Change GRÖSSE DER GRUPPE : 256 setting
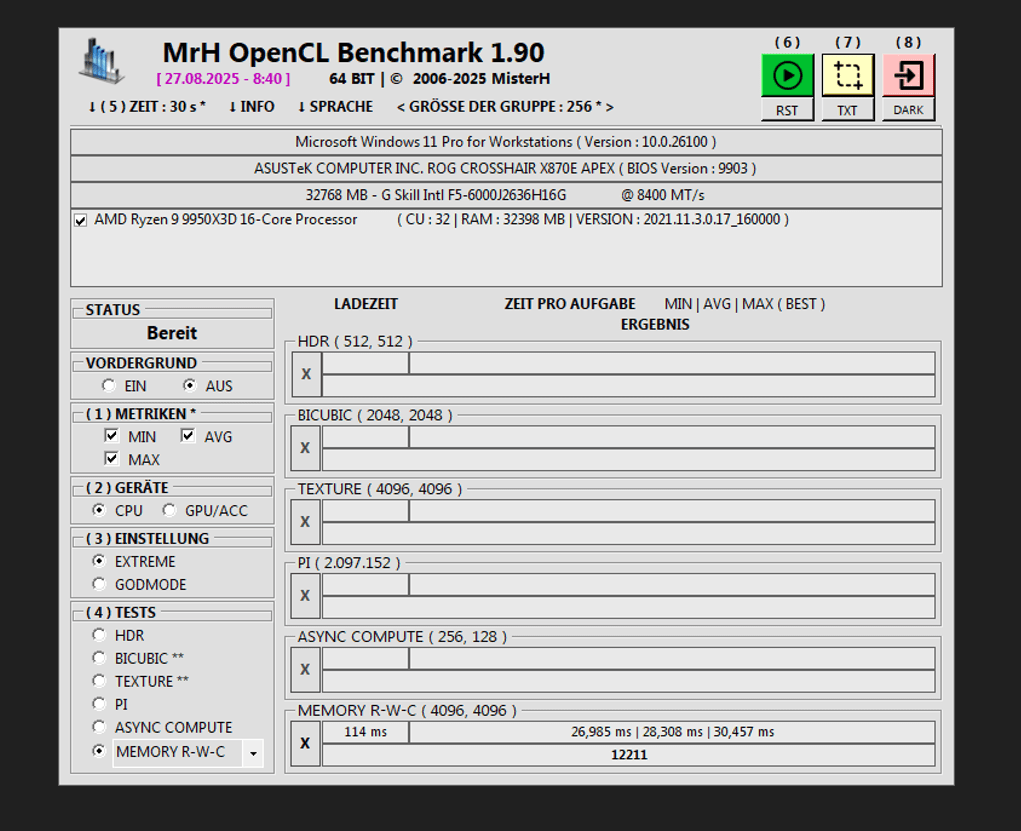Viewport: 1021px width, 831px height. [505, 107]
